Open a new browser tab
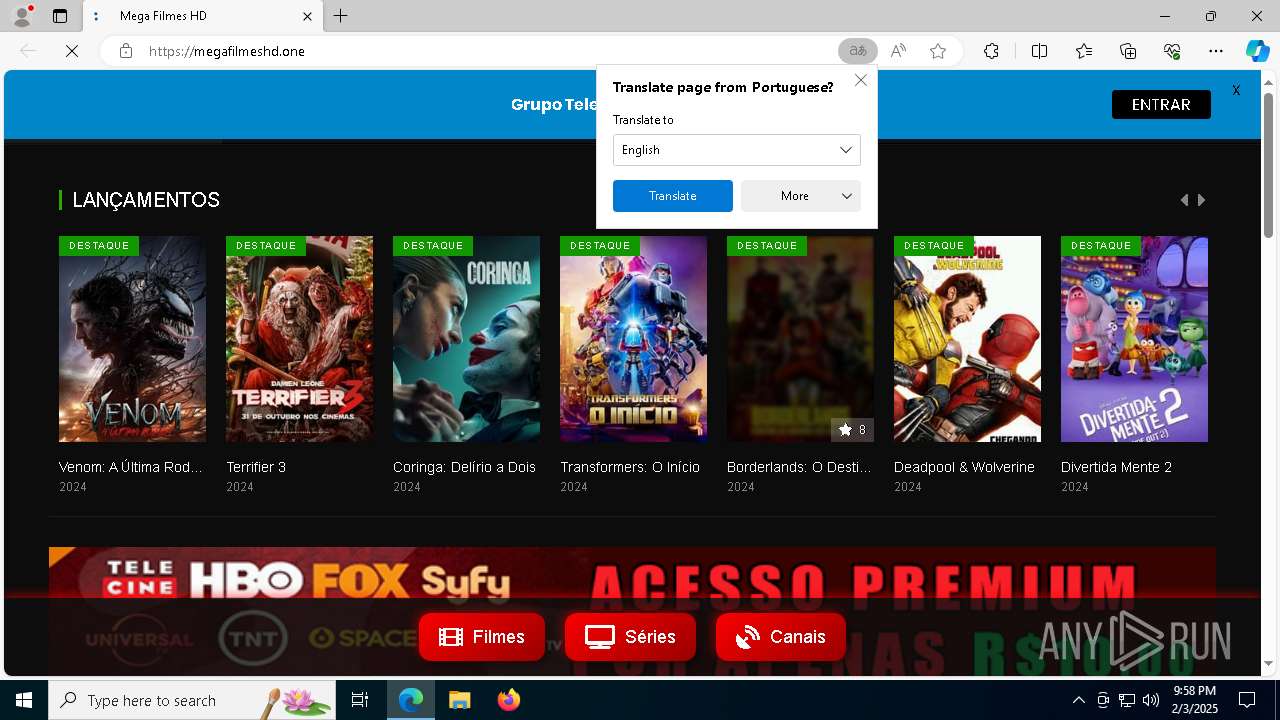Viewport: 1280px width, 720px height. point(340,16)
